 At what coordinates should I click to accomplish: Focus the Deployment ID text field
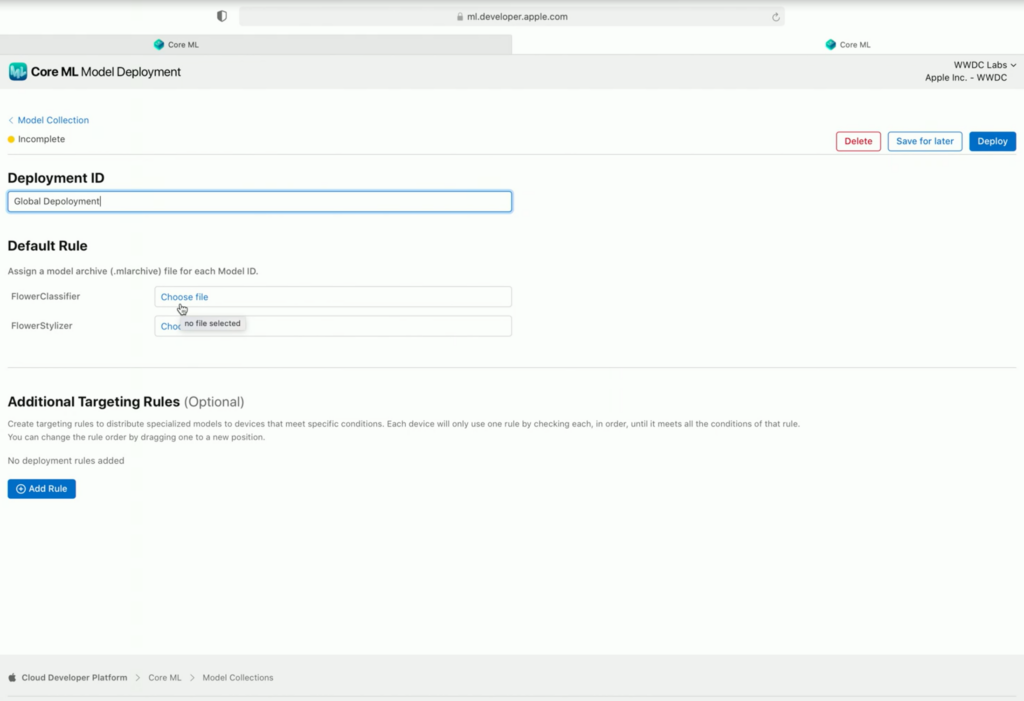(259, 201)
